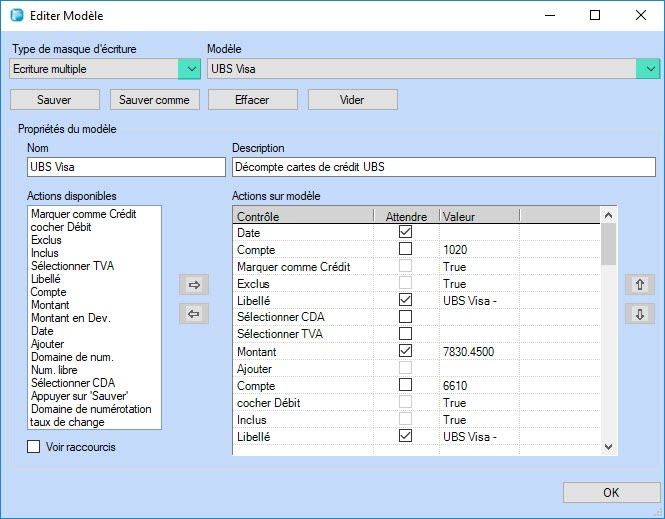Enable Voir raccourcis checkbox
This screenshot has width=665, height=519.
pyautogui.click(x=34, y=446)
